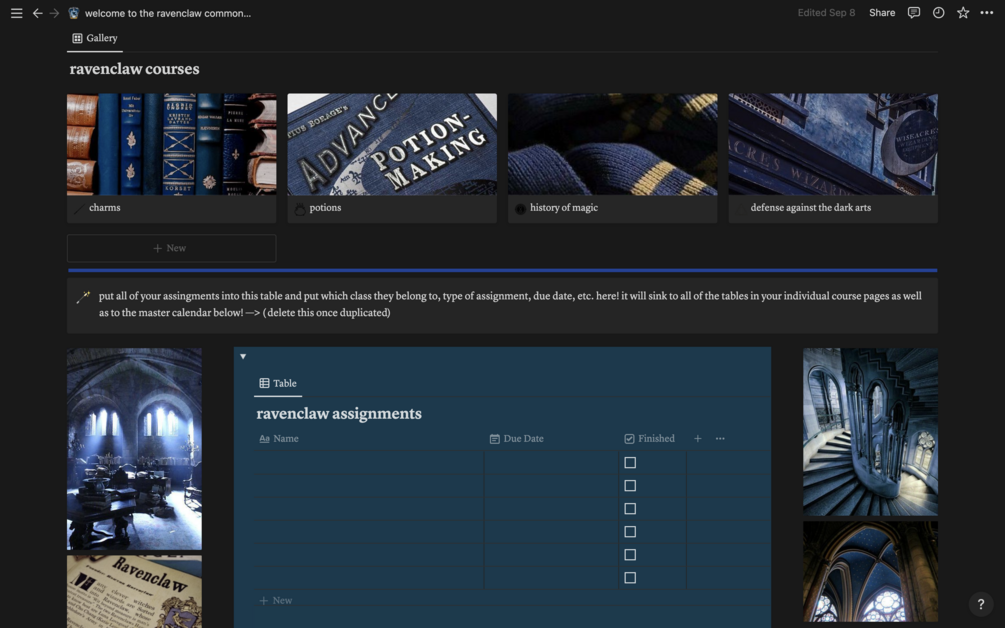Viewport: 1005px width, 628px height.
Task: Favorite this page with the star
Action: [963, 13]
